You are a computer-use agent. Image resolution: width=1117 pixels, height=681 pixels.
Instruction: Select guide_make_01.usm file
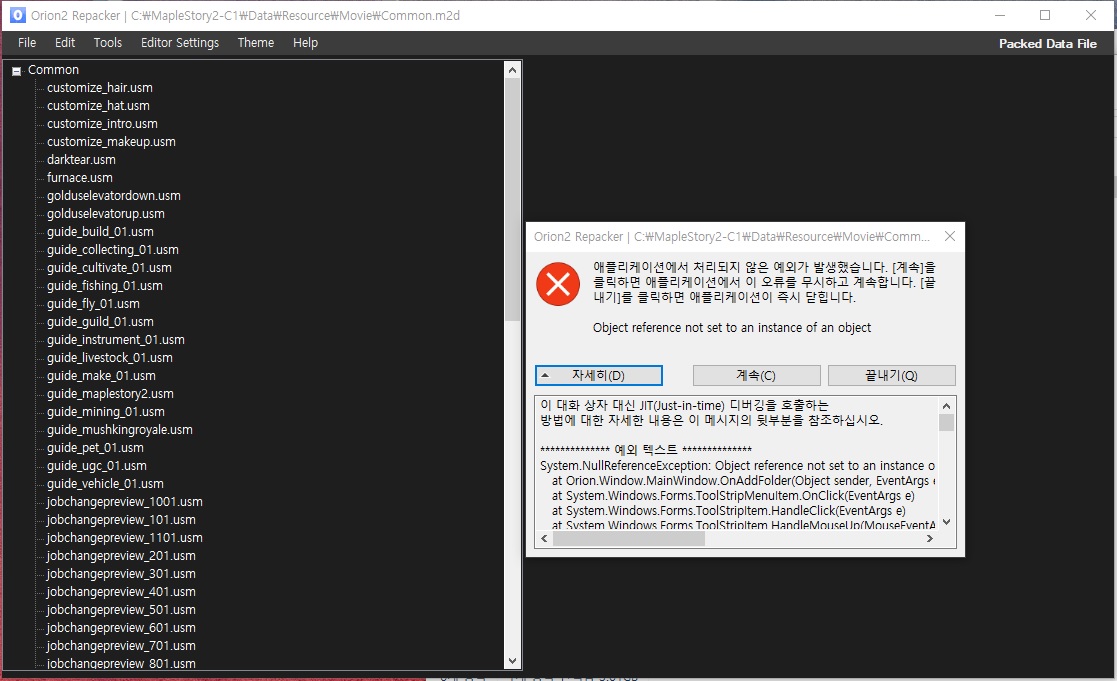click(101, 375)
